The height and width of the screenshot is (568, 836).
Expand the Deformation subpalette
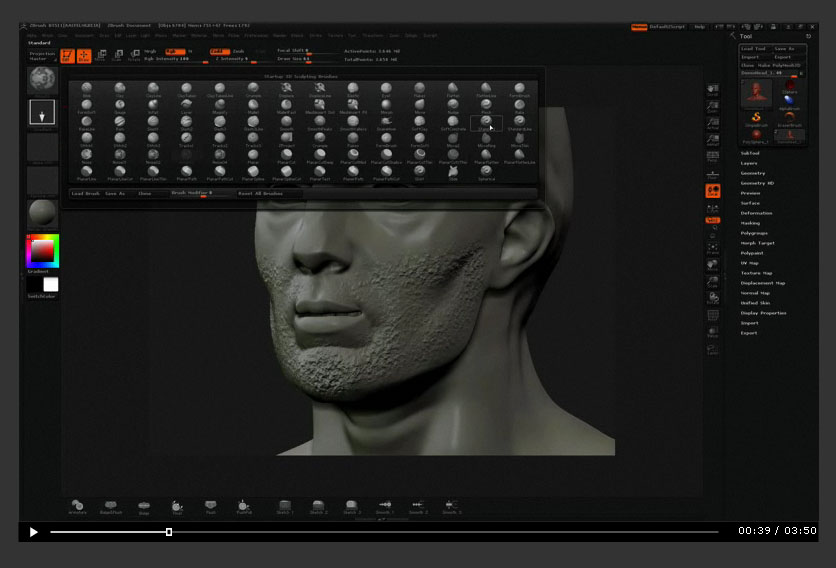coord(756,213)
